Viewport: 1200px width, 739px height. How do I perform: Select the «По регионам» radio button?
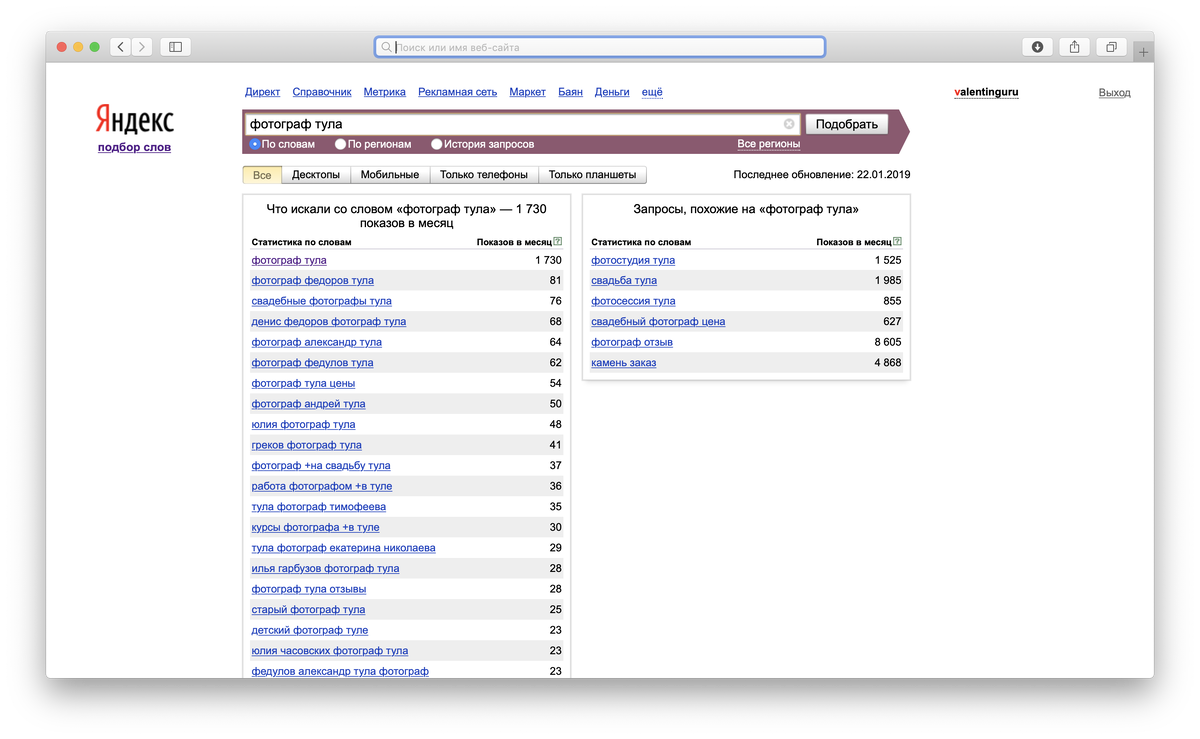[339, 143]
